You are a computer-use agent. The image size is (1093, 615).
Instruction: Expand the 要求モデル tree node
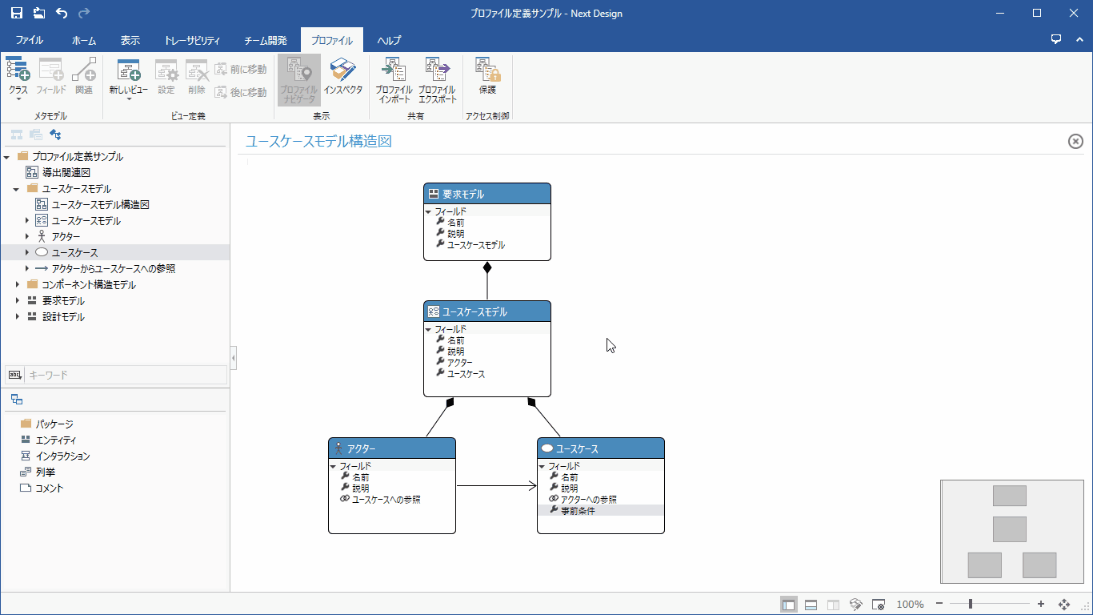tap(18, 300)
